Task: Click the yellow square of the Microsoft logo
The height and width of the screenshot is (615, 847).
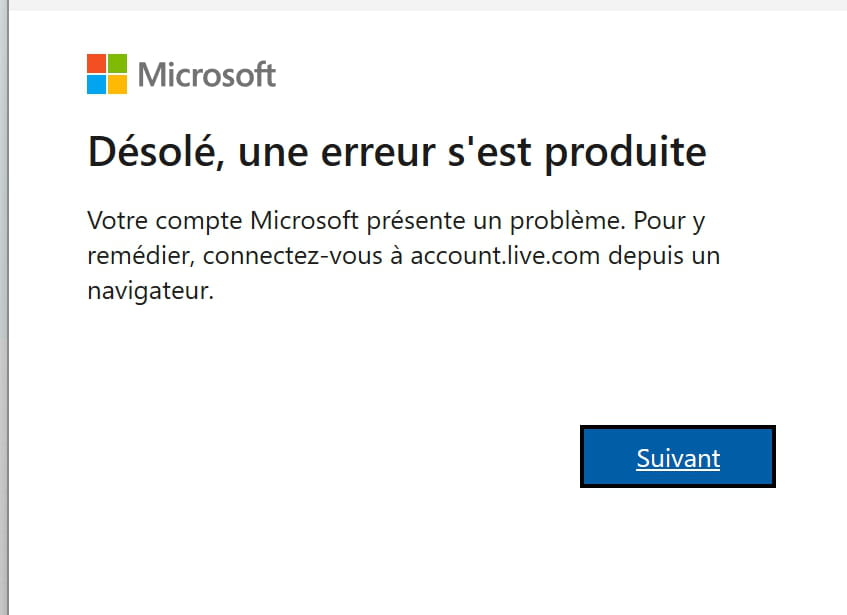Action: click(117, 84)
